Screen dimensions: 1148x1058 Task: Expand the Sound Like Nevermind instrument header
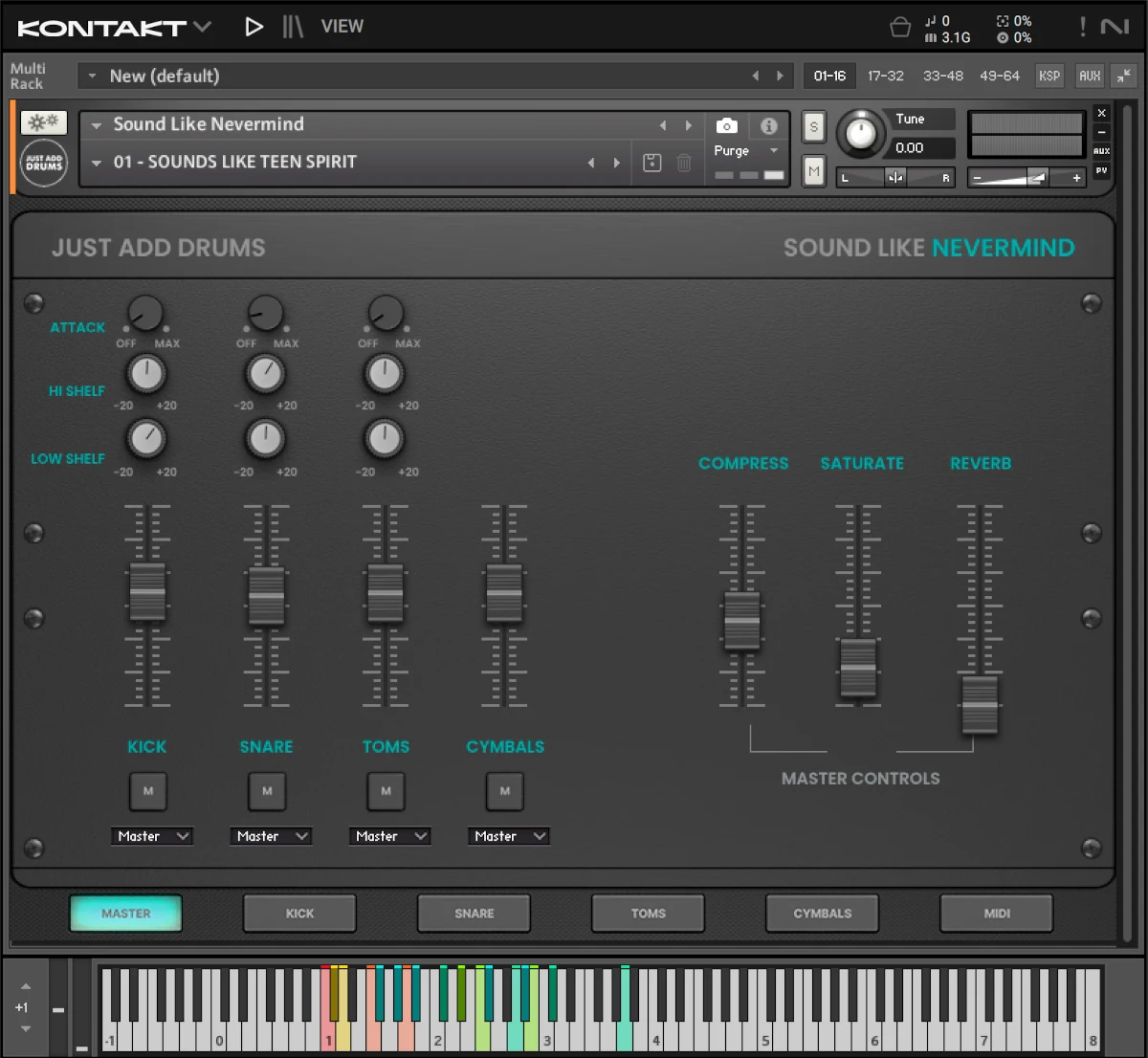[x=96, y=124]
